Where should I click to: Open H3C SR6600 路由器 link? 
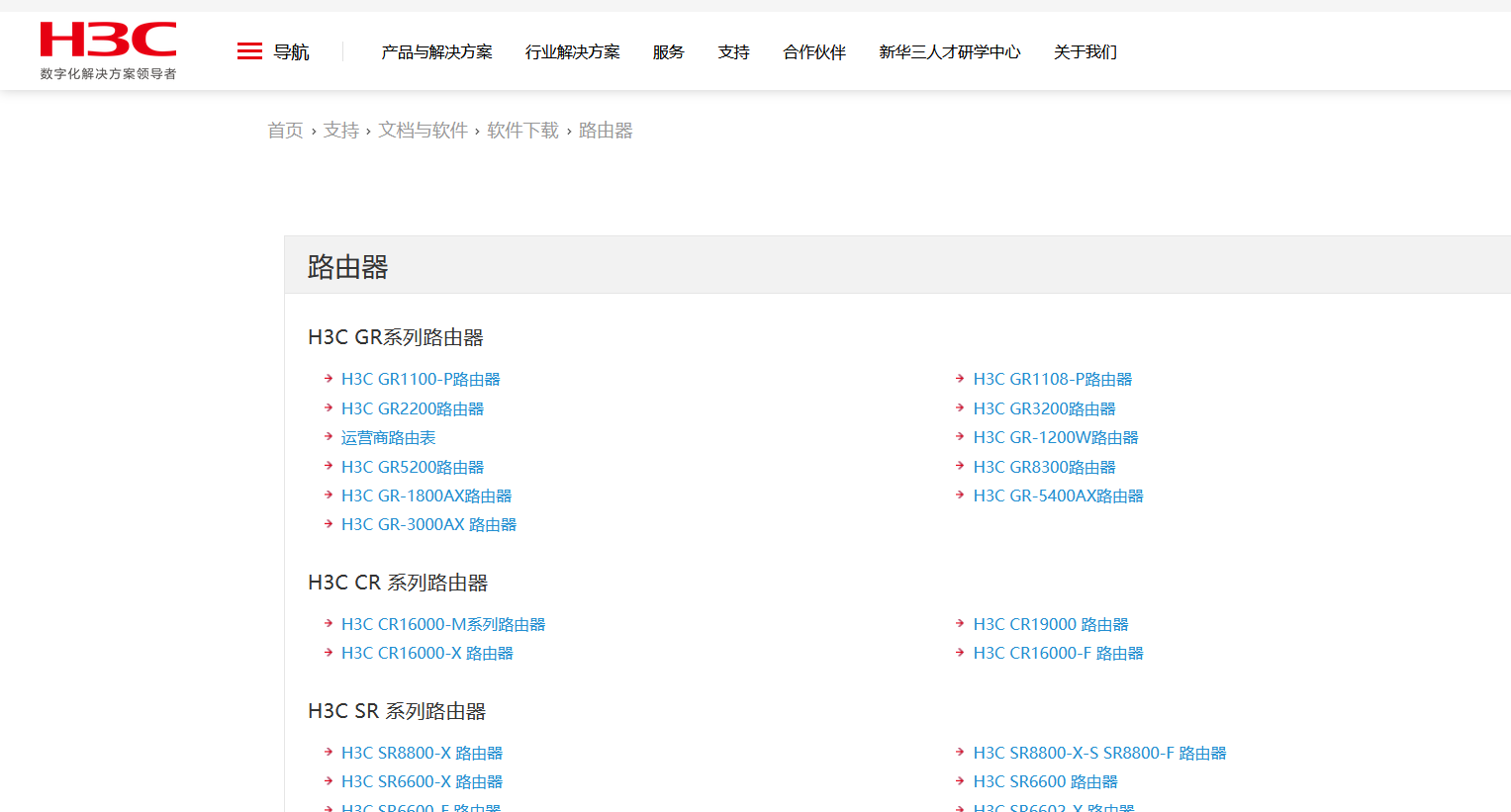click(1046, 781)
